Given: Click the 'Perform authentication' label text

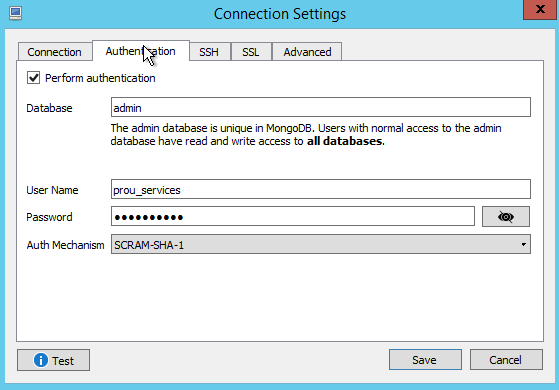Looking at the screenshot, I should click(100, 78).
